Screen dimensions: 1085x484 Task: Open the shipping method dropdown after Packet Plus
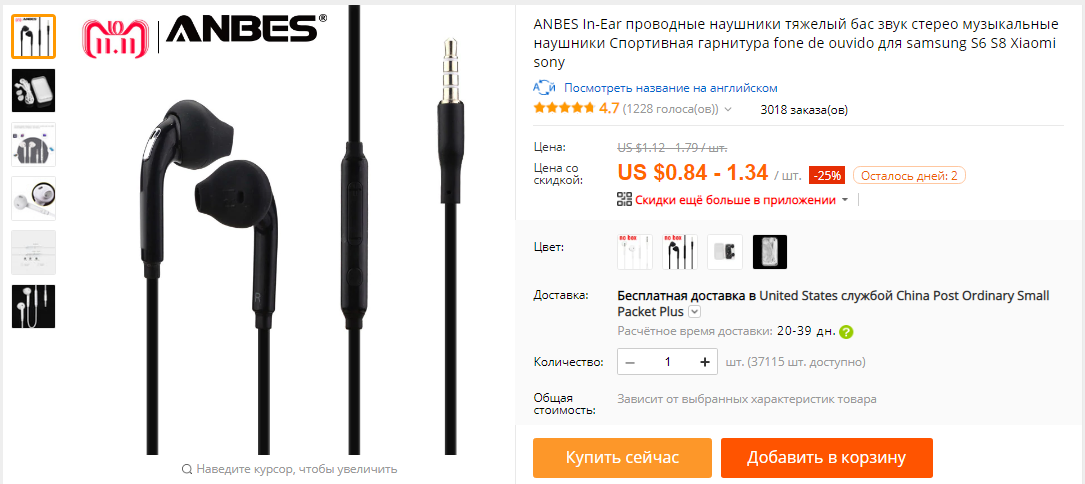point(695,312)
